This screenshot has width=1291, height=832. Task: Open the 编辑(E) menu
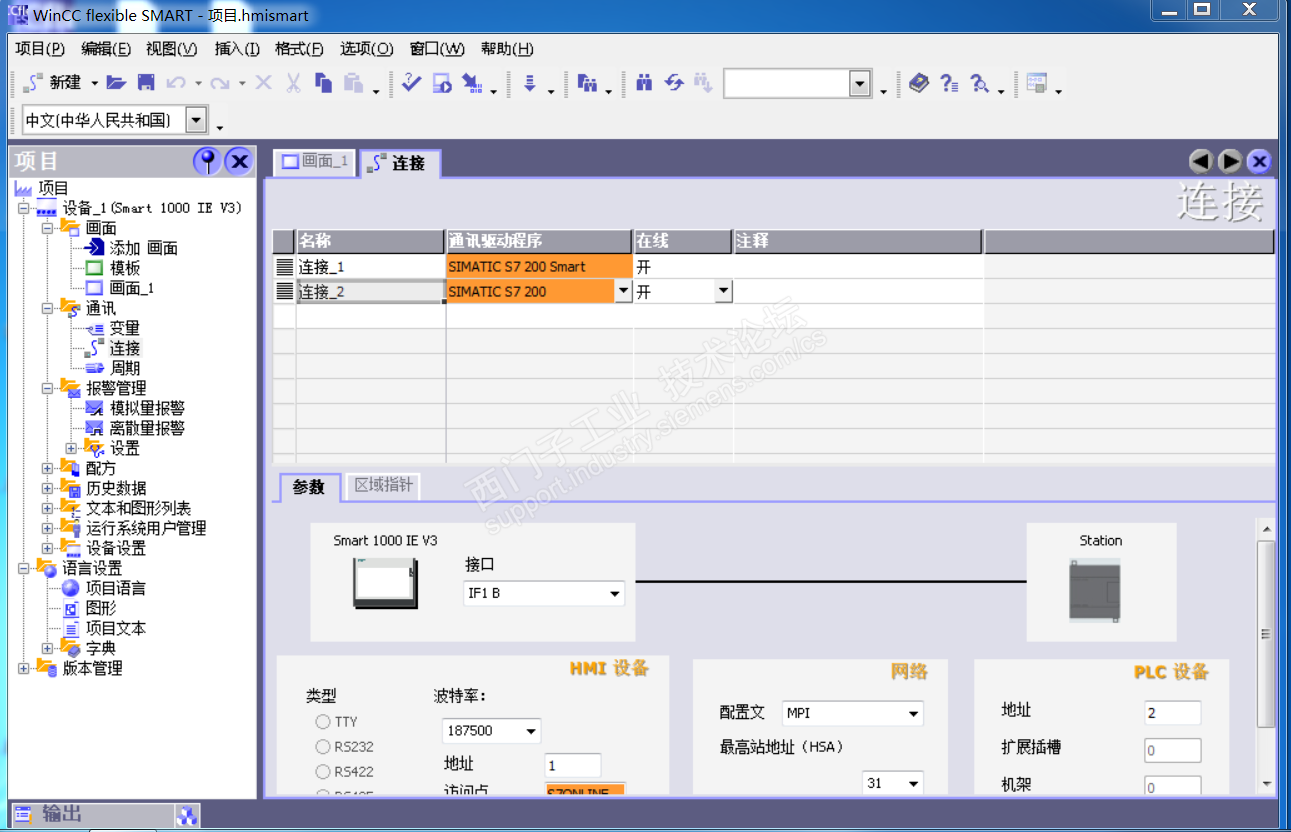click(x=106, y=49)
